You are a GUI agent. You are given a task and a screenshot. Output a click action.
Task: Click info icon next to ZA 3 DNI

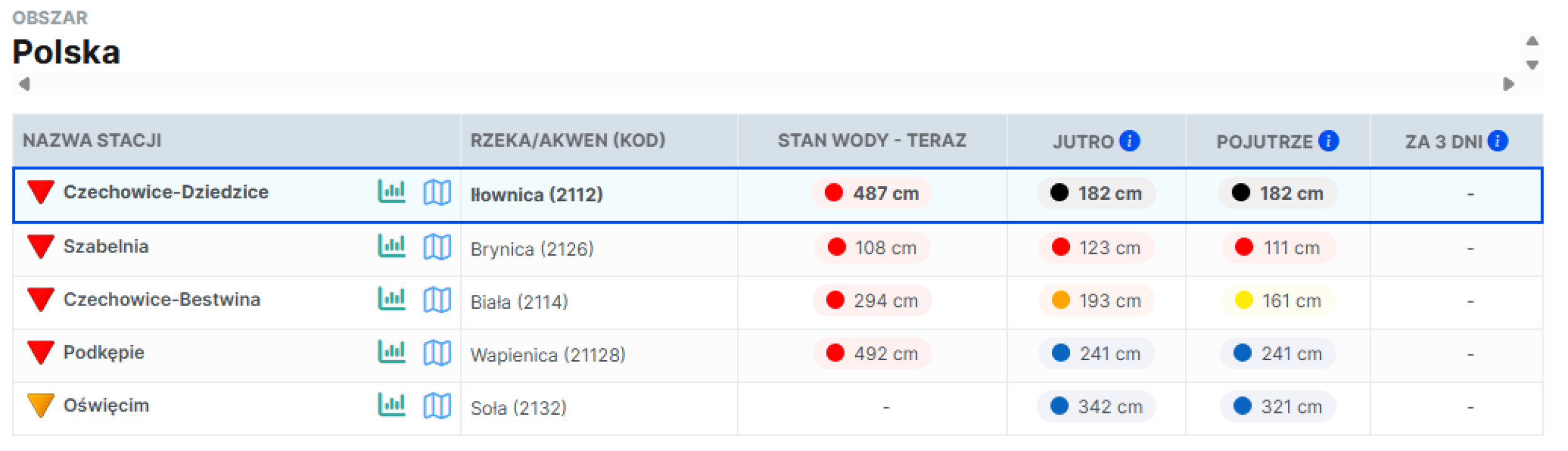point(1497,141)
